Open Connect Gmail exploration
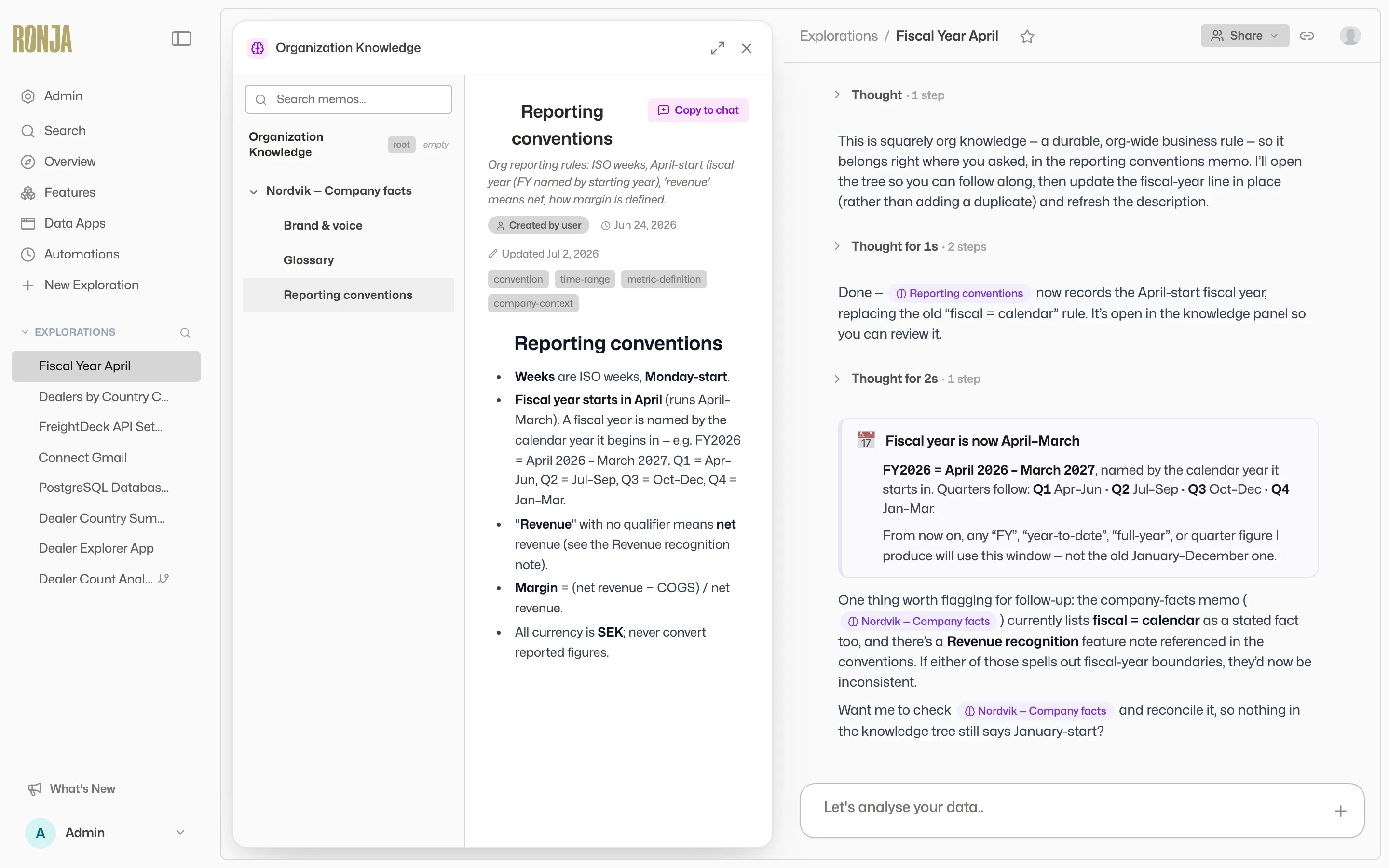 [82, 458]
